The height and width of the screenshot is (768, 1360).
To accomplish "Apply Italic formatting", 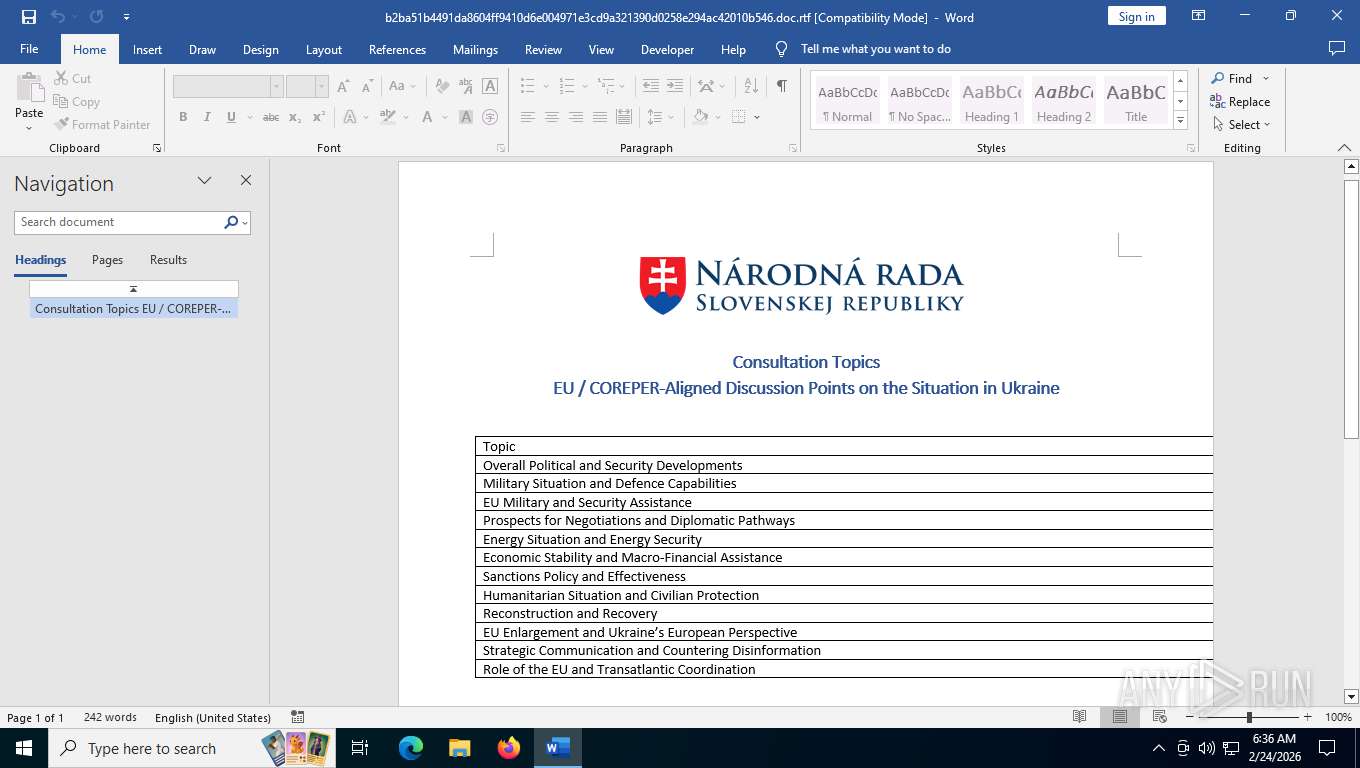I will pyautogui.click(x=207, y=117).
